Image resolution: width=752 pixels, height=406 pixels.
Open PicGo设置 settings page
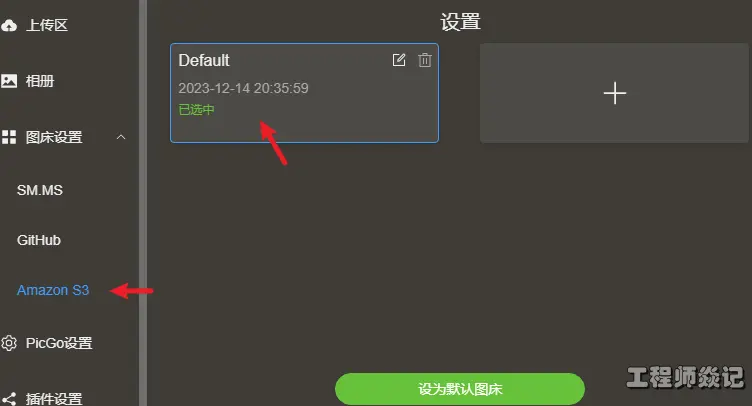(59, 343)
